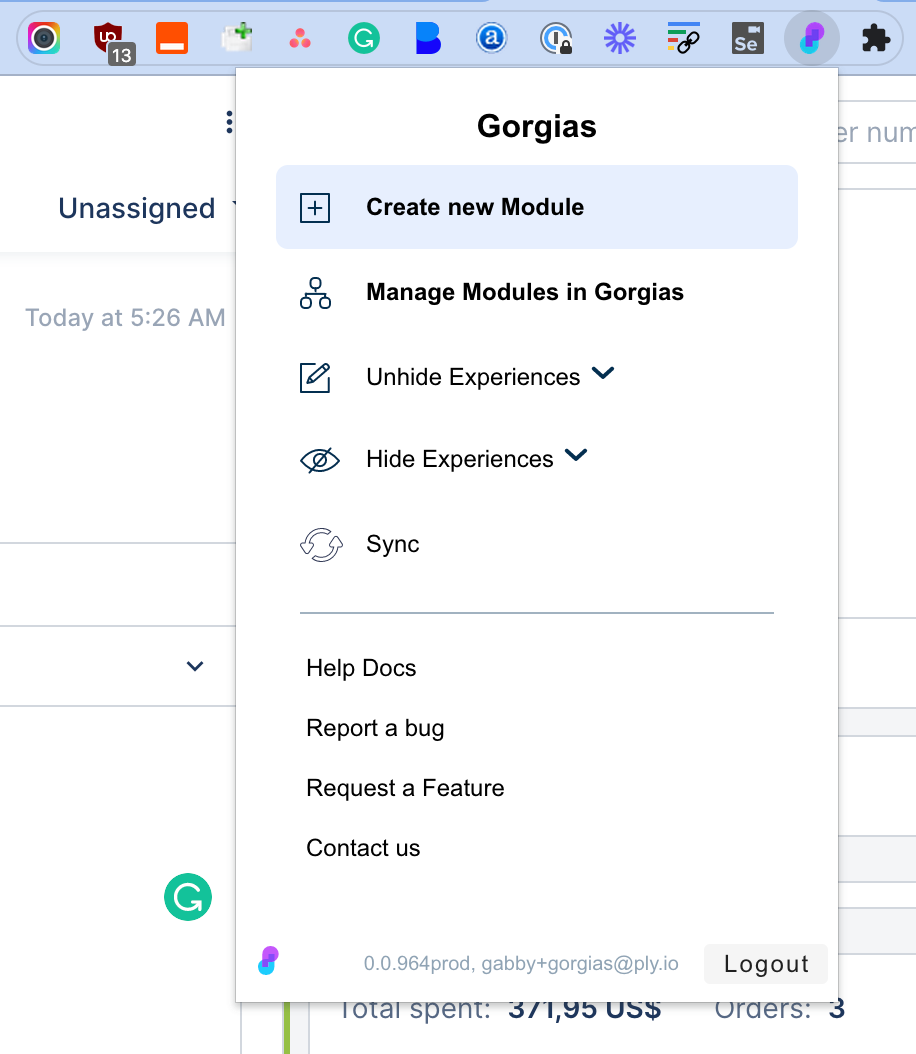Screen dimensions: 916x1054
Task: Open Help Docs link
Action: (x=362, y=668)
